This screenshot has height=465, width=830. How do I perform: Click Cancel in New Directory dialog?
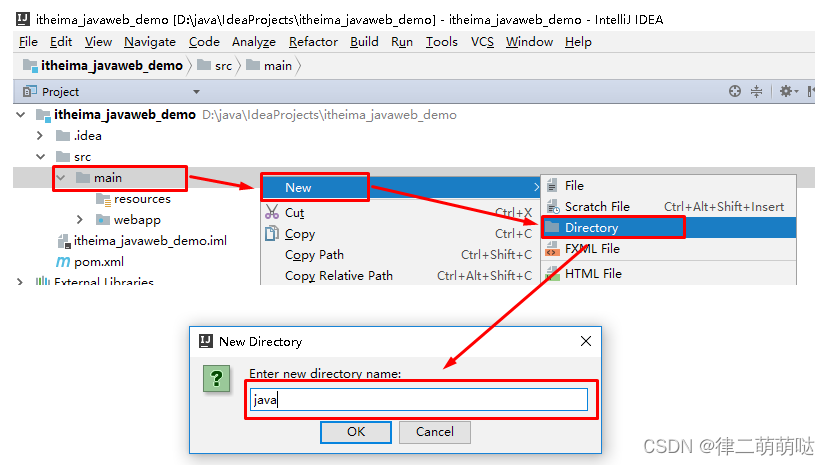pyautogui.click(x=435, y=432)
